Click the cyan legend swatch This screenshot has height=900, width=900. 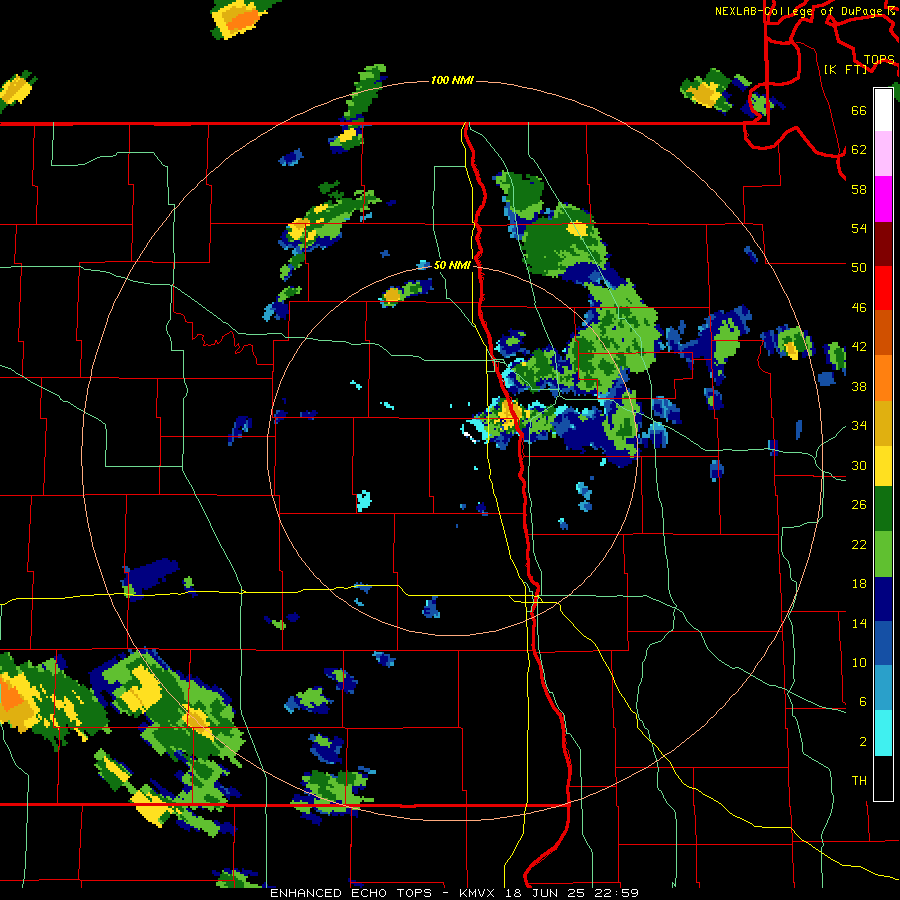point(883,733)
